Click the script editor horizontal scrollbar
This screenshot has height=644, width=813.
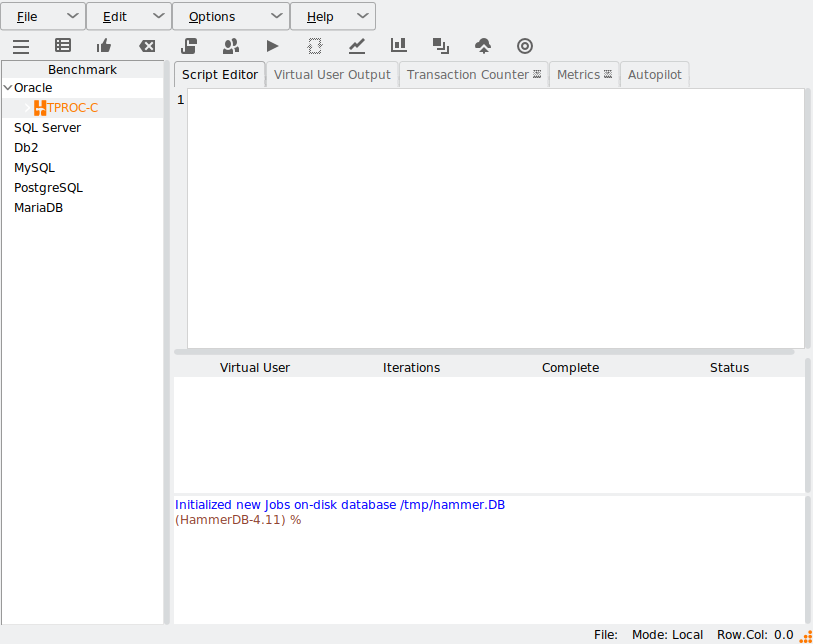(x=484, y=352)
